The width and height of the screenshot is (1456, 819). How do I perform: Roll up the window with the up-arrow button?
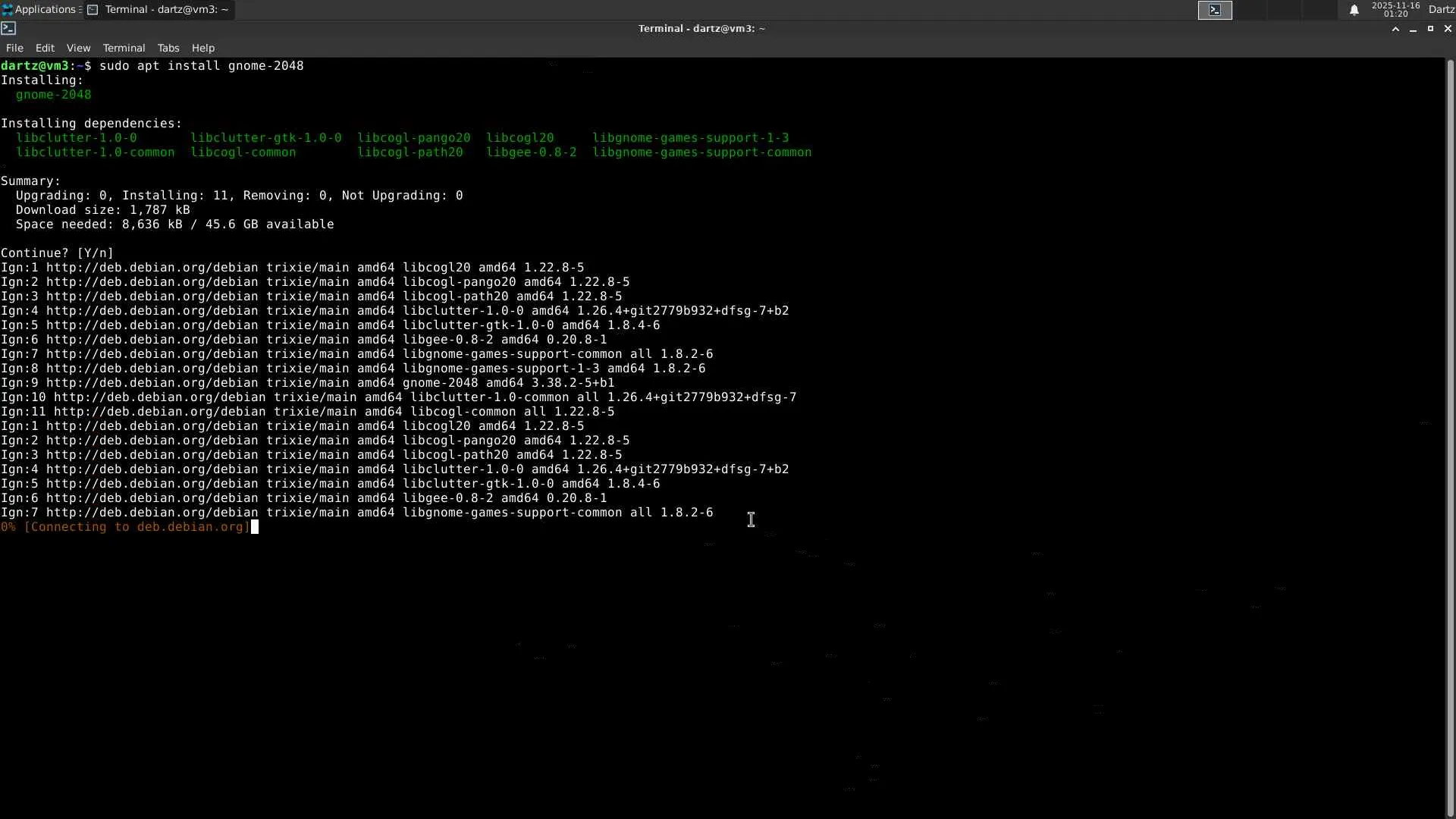[1395, 29]
